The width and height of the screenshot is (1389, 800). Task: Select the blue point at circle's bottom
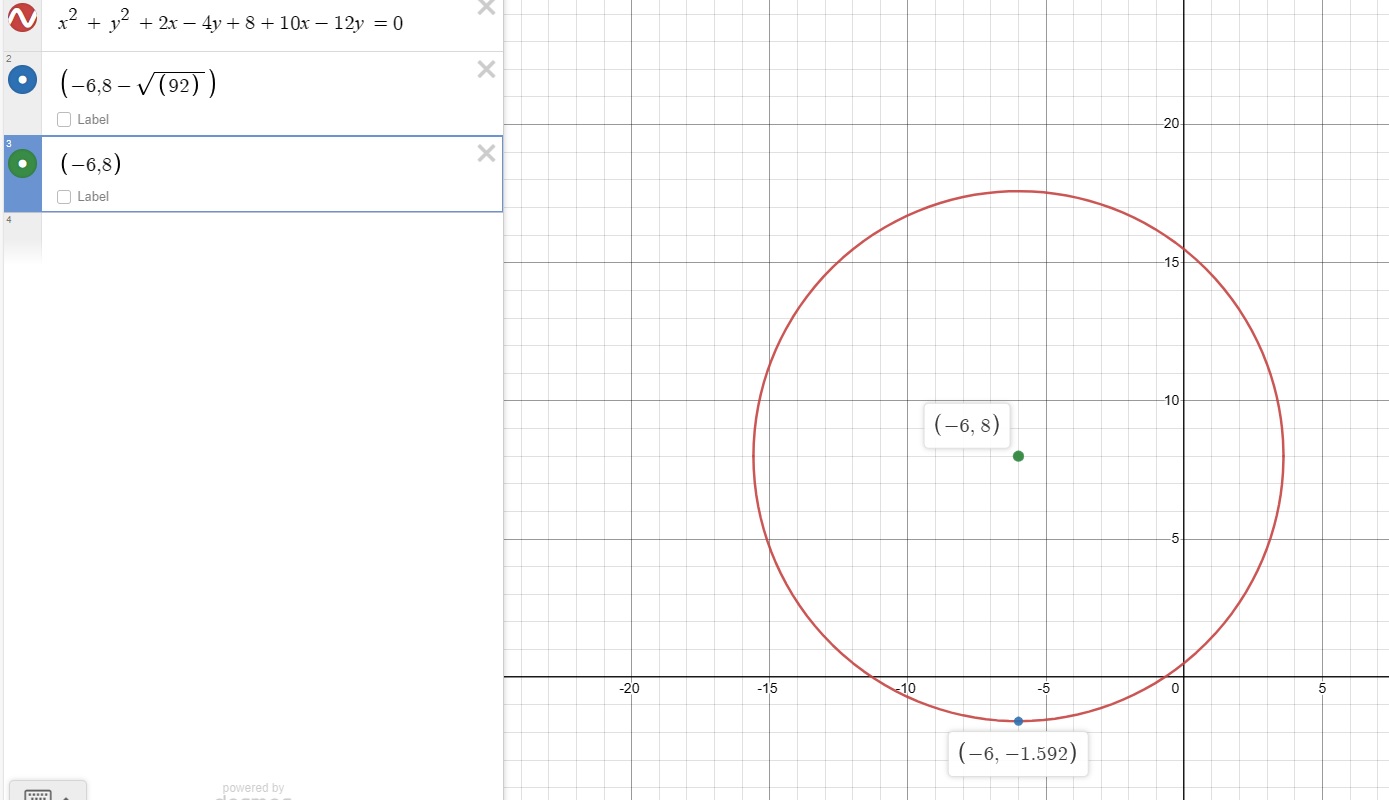[x=1018, y=721]
